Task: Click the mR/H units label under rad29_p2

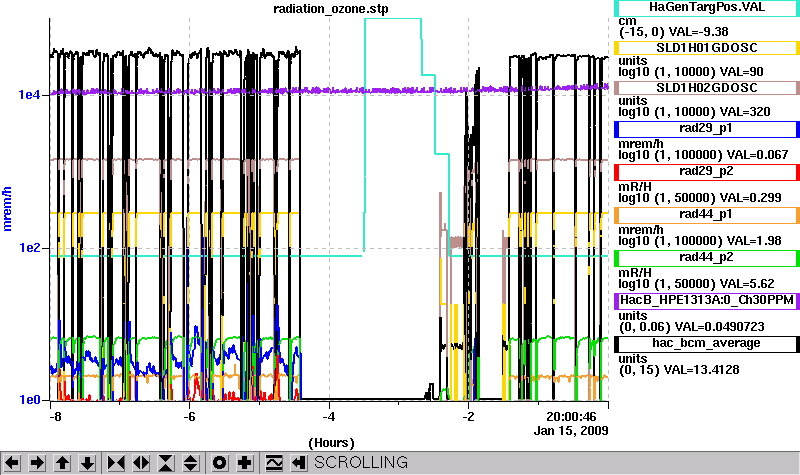Action: pyautogui.click(x=635, y=187)
